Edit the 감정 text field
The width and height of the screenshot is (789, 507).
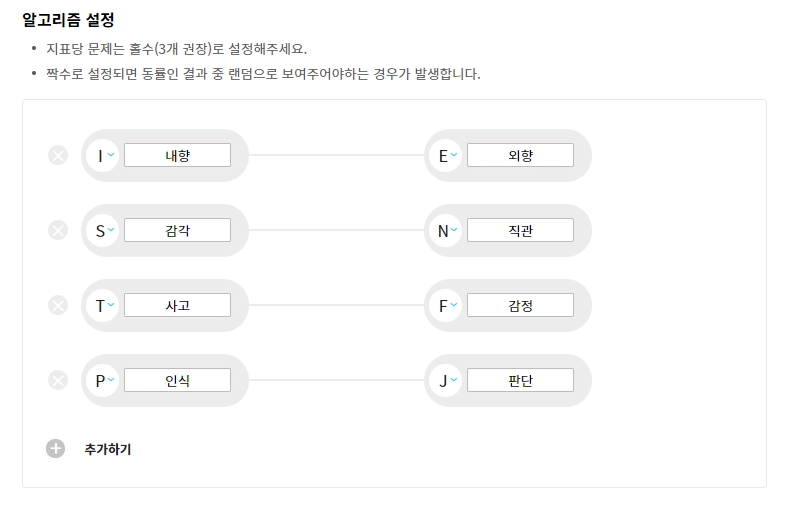click(x=520, y=305)
